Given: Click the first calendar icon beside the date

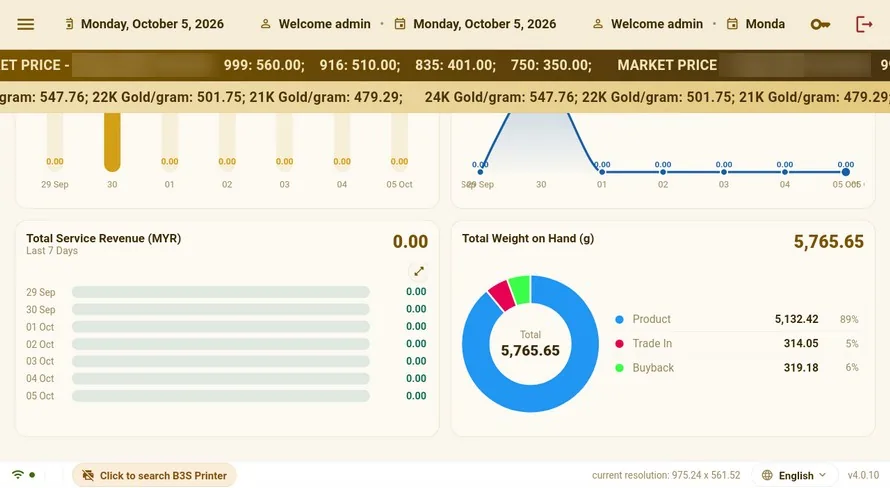Looking at the screenshot, I should pyautogui.click(x=69, y=24).
